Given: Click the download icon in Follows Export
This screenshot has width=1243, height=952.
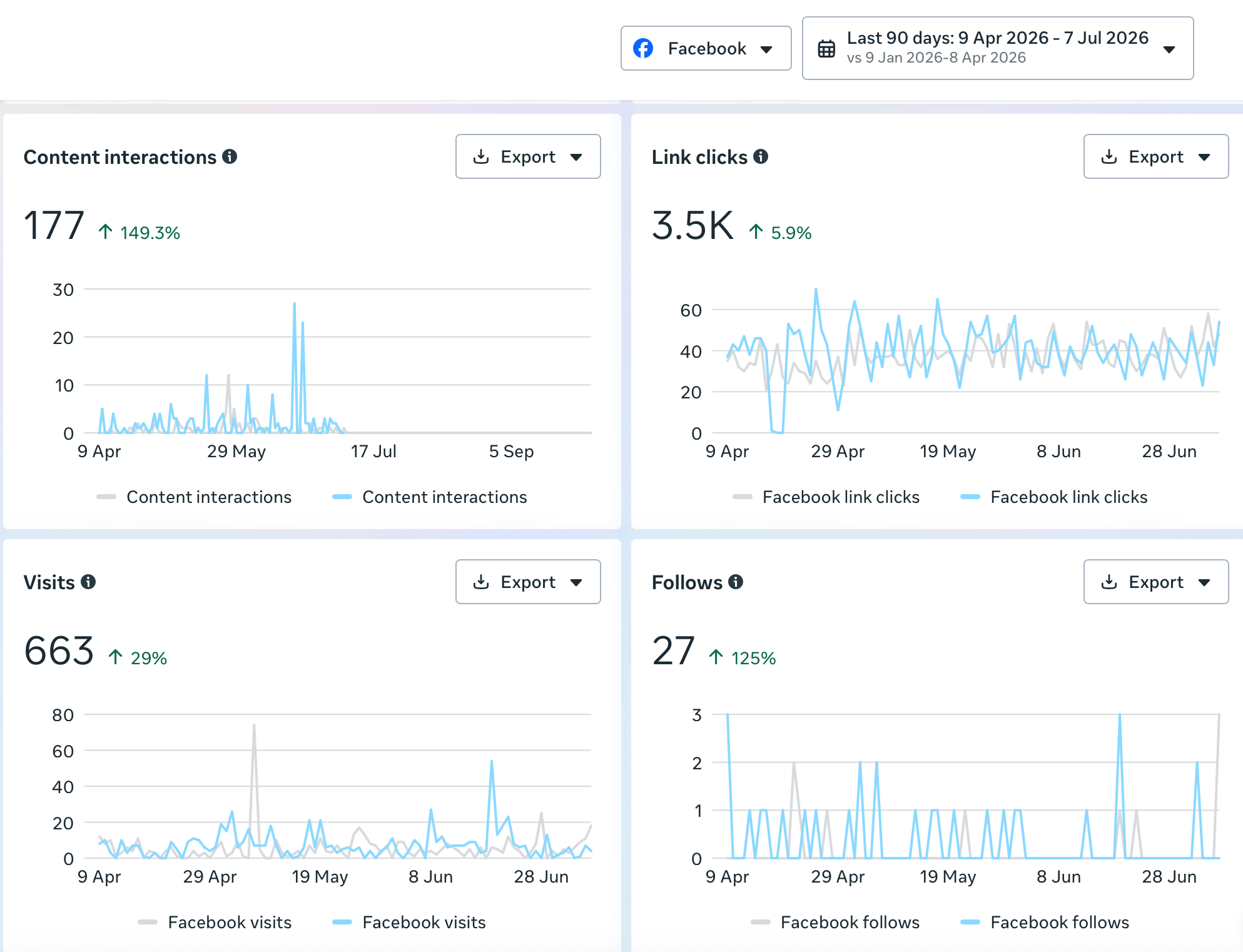Looking at the screenshot, I should tap(1109, 582).
